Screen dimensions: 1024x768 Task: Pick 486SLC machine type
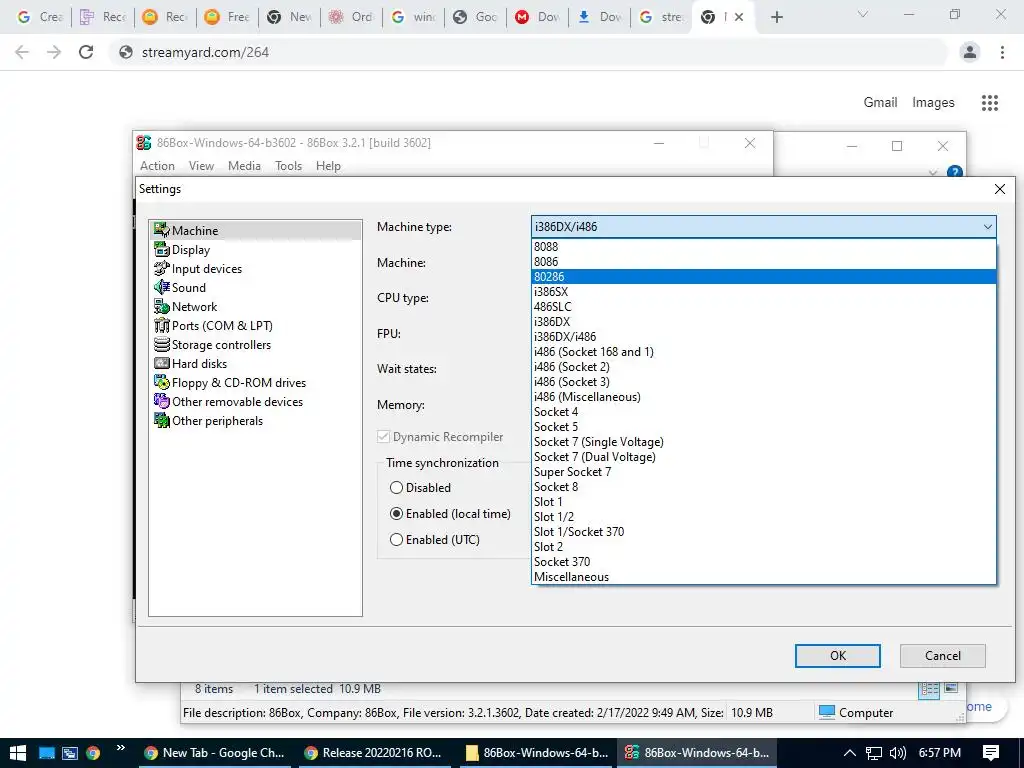[764, 306]
